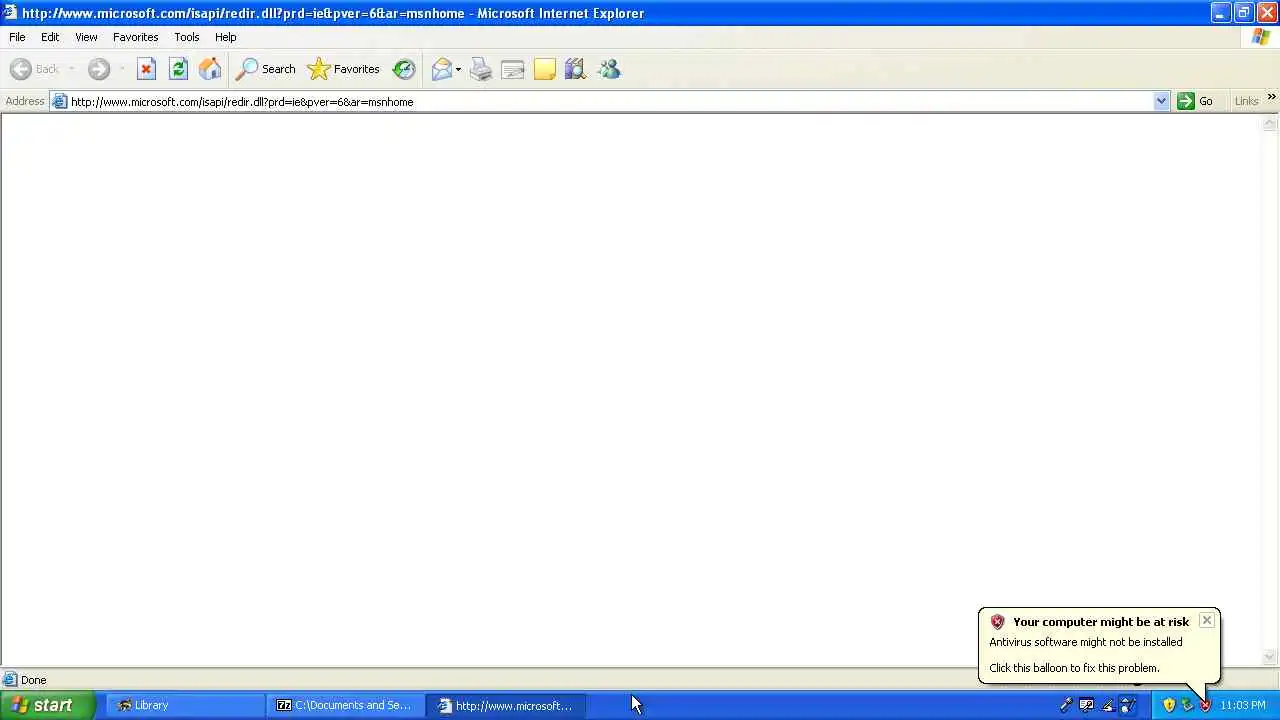This screenshot has height=720, width=1280.
Task: Open the Tools menu
Action: pos(187,37)
